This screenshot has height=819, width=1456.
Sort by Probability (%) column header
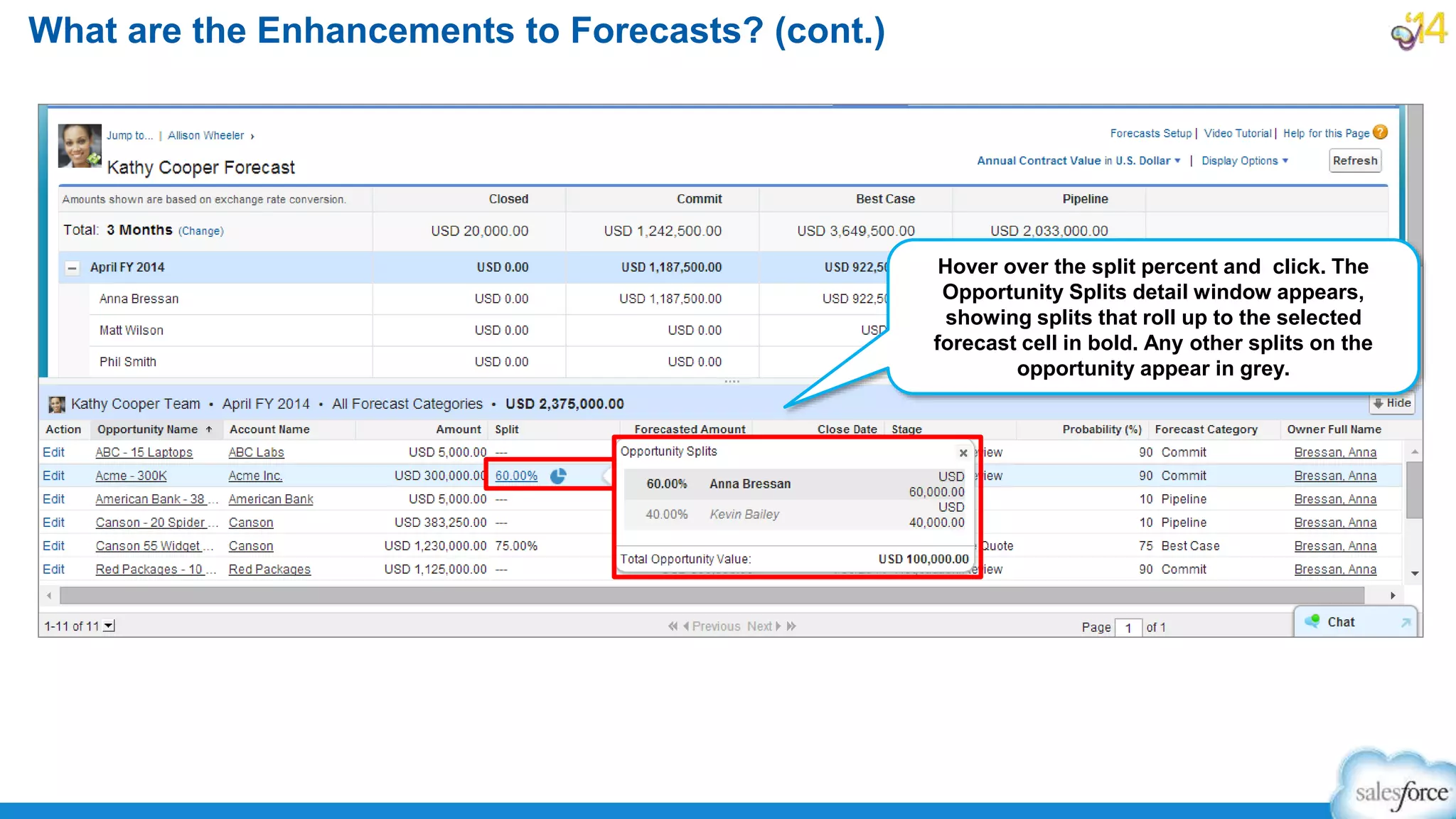(x=1102, y=429)
